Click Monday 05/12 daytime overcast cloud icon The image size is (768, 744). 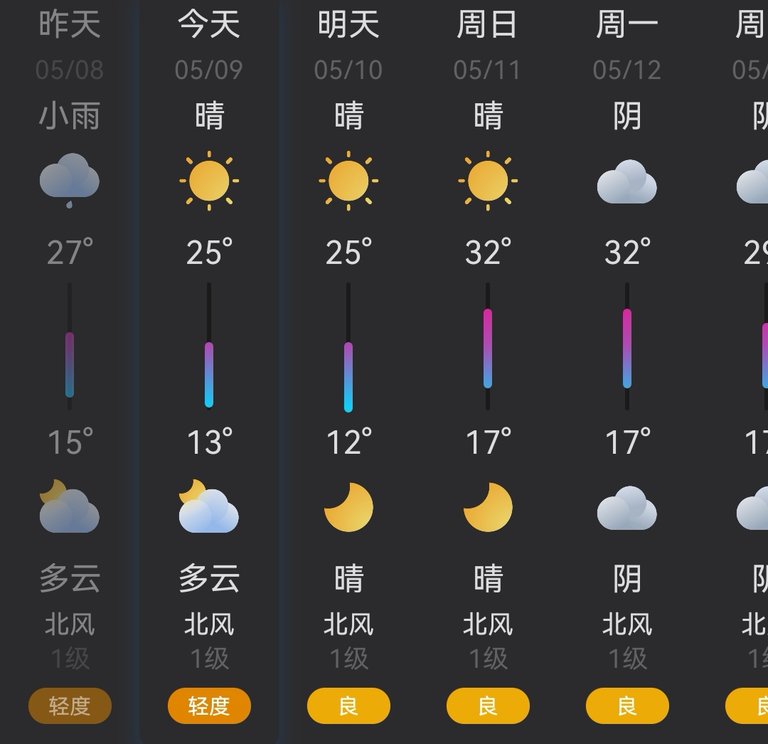(627, 182)
